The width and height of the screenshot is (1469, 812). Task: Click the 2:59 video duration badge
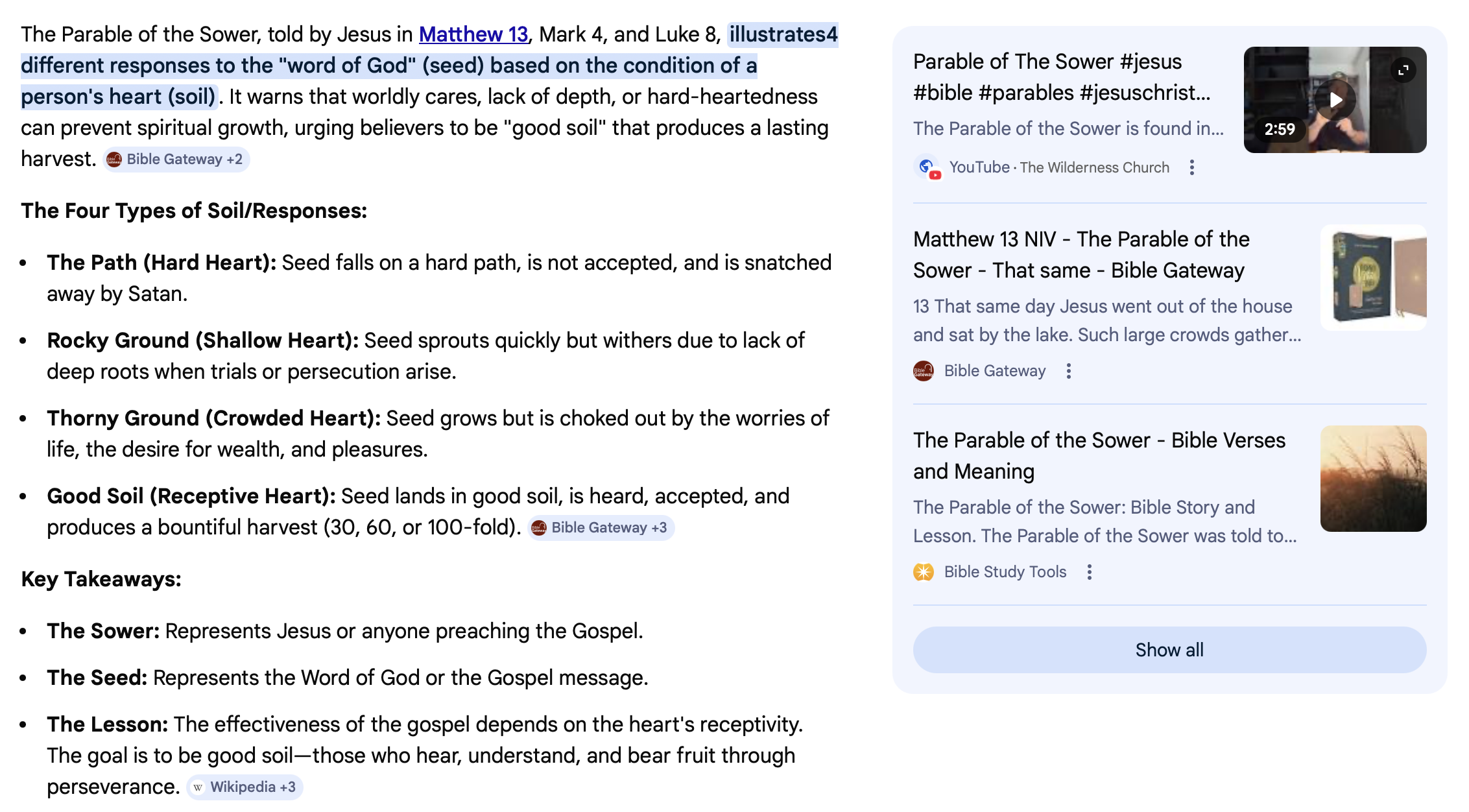pyautogui.click(x=1280, y=129)
